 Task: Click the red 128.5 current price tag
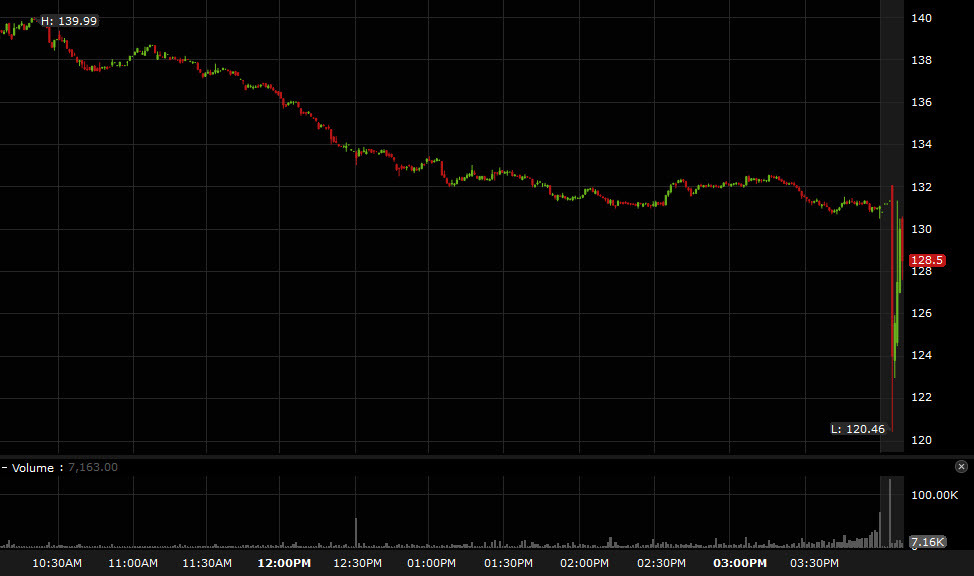click(x=926, y=259)
